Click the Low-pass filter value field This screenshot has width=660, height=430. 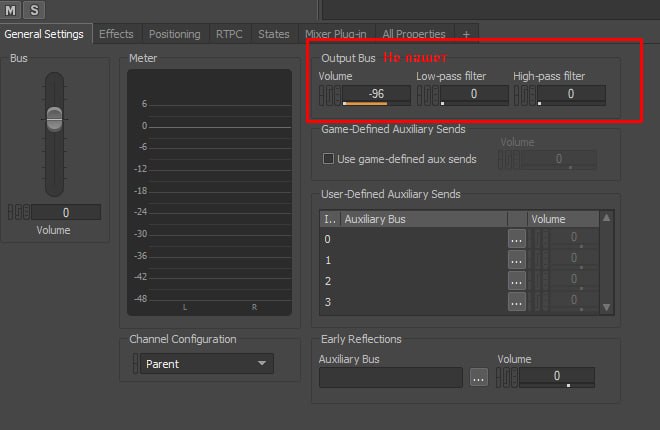tap(473, 94)
